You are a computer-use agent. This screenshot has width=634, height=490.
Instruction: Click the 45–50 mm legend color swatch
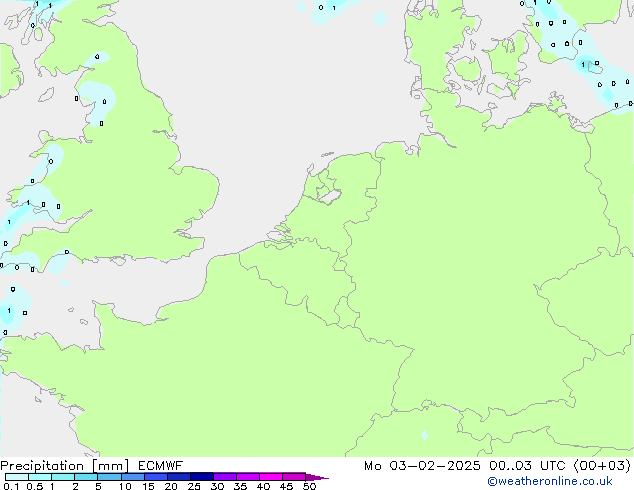pos(294,477)
